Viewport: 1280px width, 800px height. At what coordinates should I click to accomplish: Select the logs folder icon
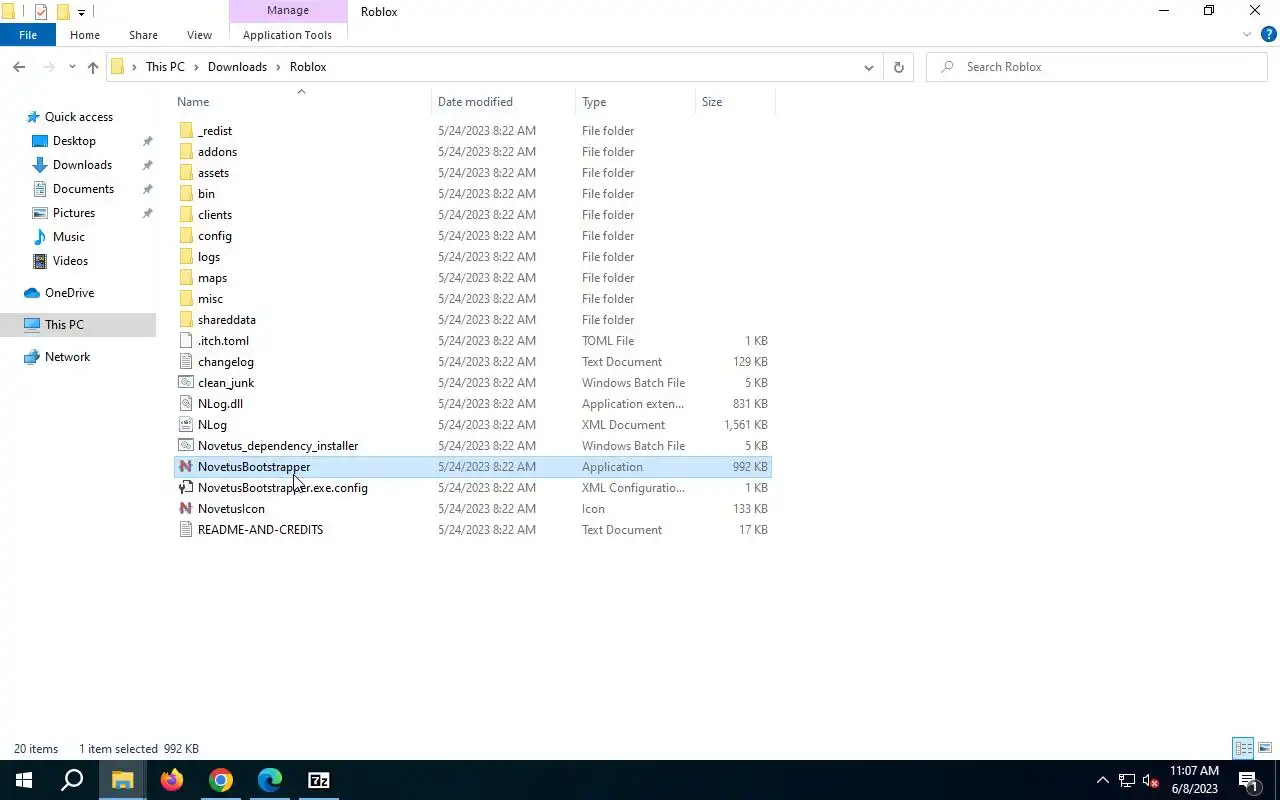[186, 257]
